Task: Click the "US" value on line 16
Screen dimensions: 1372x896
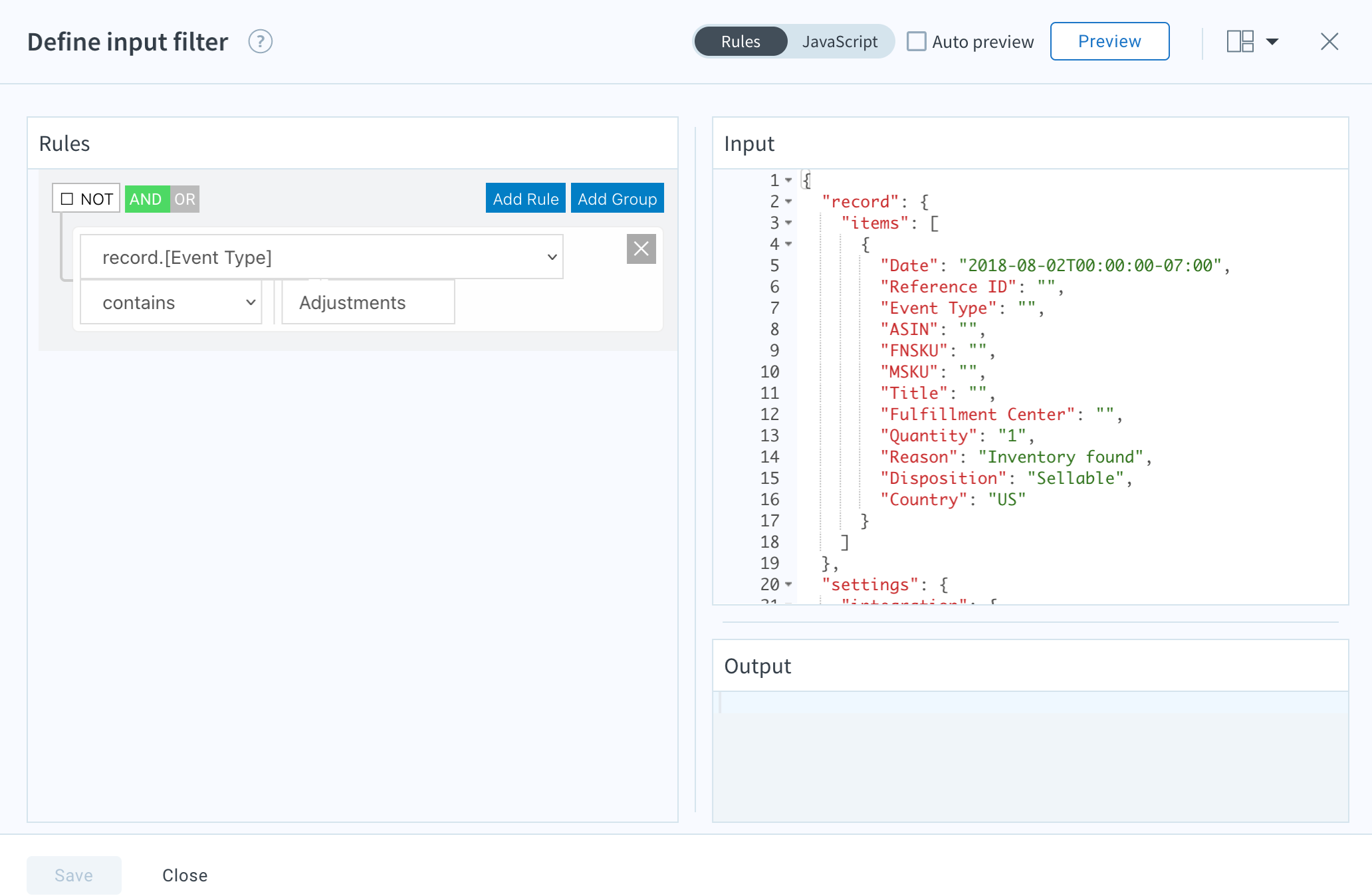Action: (x=1007, y=500)
